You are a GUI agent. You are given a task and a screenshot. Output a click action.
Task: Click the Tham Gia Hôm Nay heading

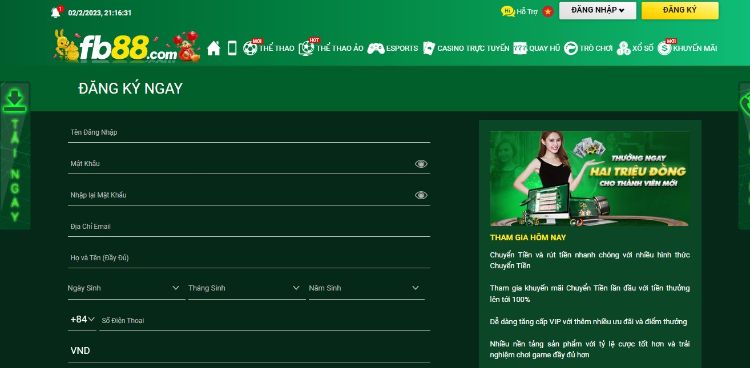click(x=528, y=237)
